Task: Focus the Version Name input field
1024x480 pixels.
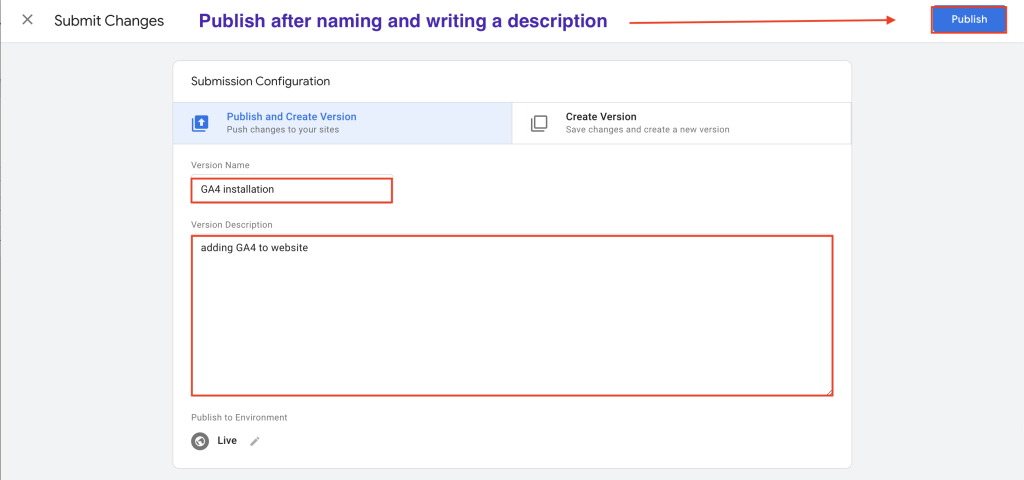Action: [291, 190]
